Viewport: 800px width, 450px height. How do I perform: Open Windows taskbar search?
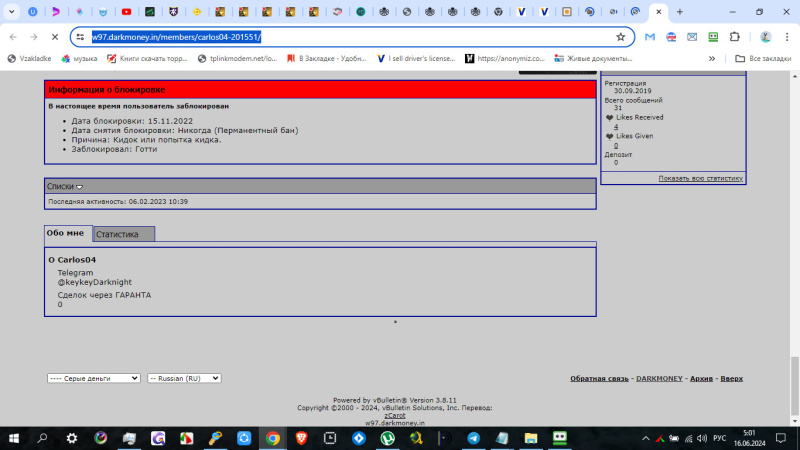tap(42, 438)
